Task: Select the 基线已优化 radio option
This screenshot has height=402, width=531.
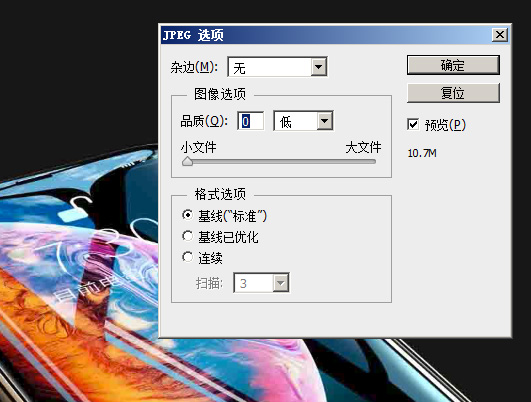Action: 187,236
